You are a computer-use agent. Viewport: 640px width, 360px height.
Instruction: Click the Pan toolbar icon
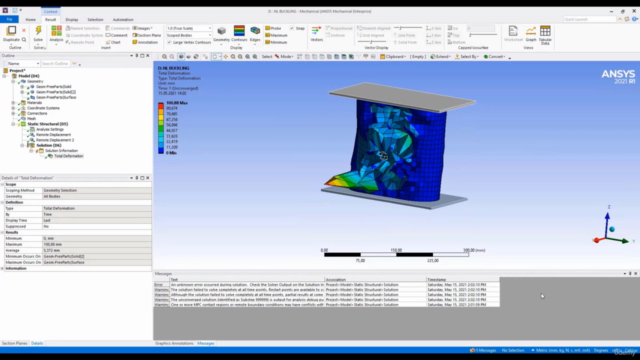point(225,57)
